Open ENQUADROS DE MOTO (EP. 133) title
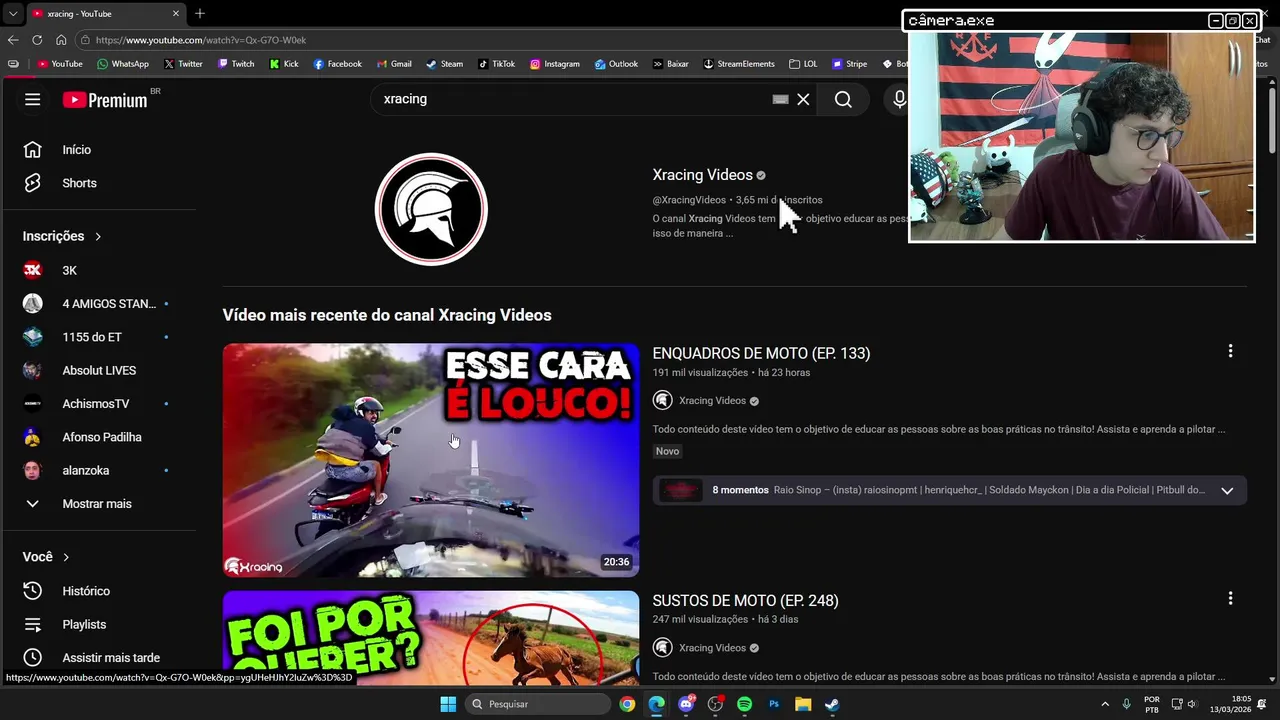Viewport: 1280px width, 720px height. click(761, 353)
